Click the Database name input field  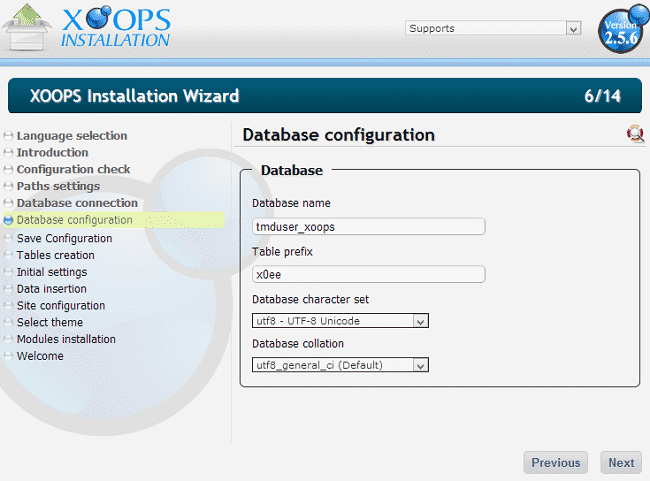click(x=369, y=226)
